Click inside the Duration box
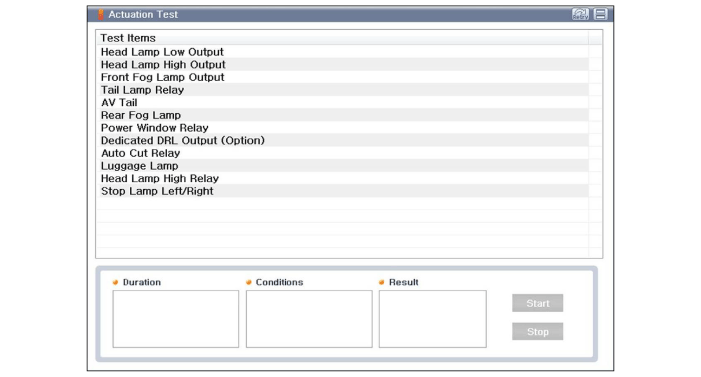 tap(176, 319)
